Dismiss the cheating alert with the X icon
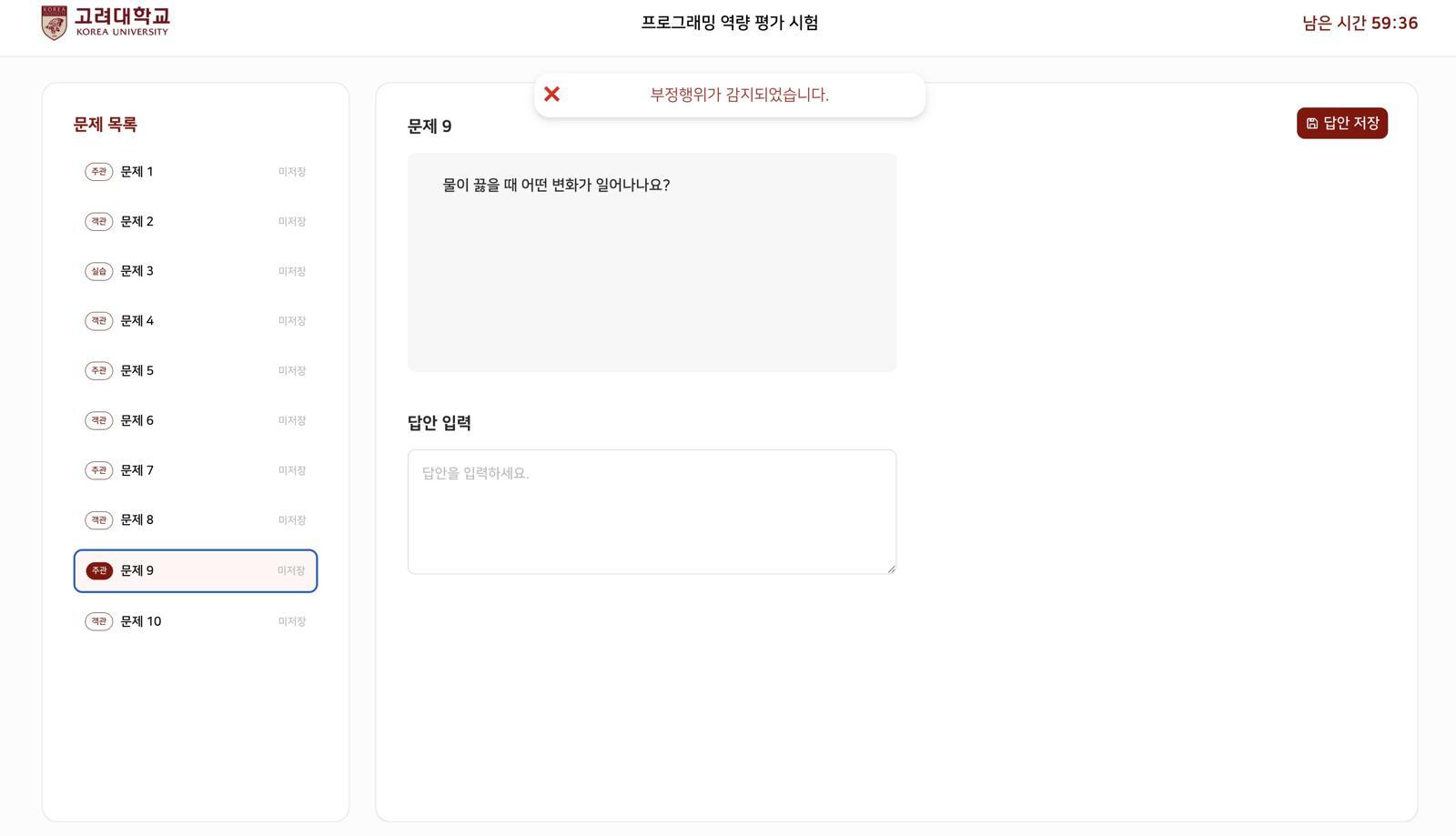The height and width of the screenshot is (836, 1456). (x=551, y=94)
